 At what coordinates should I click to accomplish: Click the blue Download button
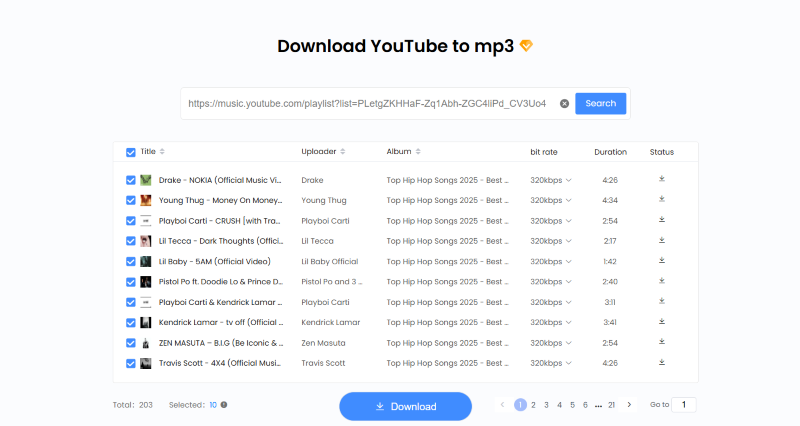(x=406, y=407)
